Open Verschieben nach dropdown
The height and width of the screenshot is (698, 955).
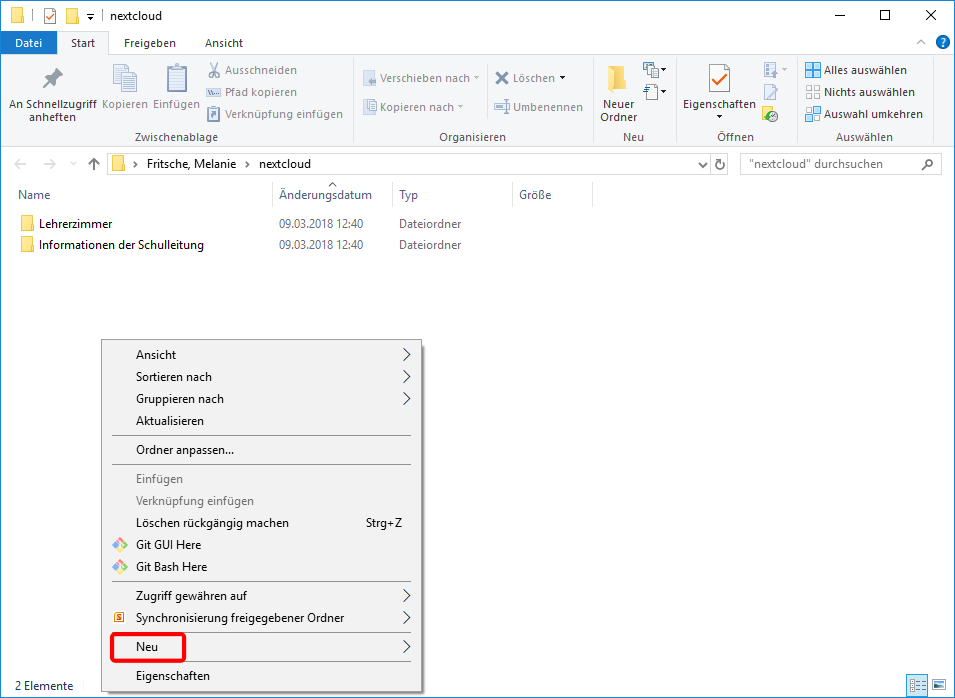pos(421,78)
